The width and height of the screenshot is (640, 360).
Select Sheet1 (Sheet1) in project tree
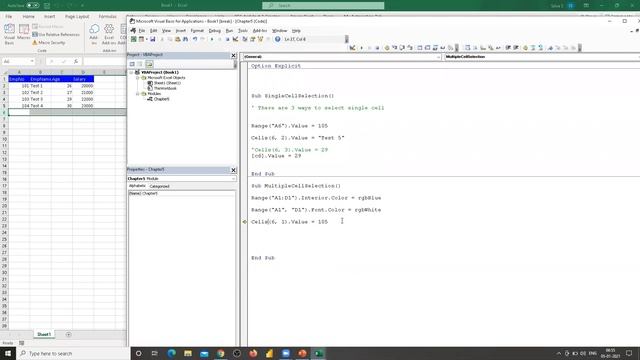click(x=164, y=83)
